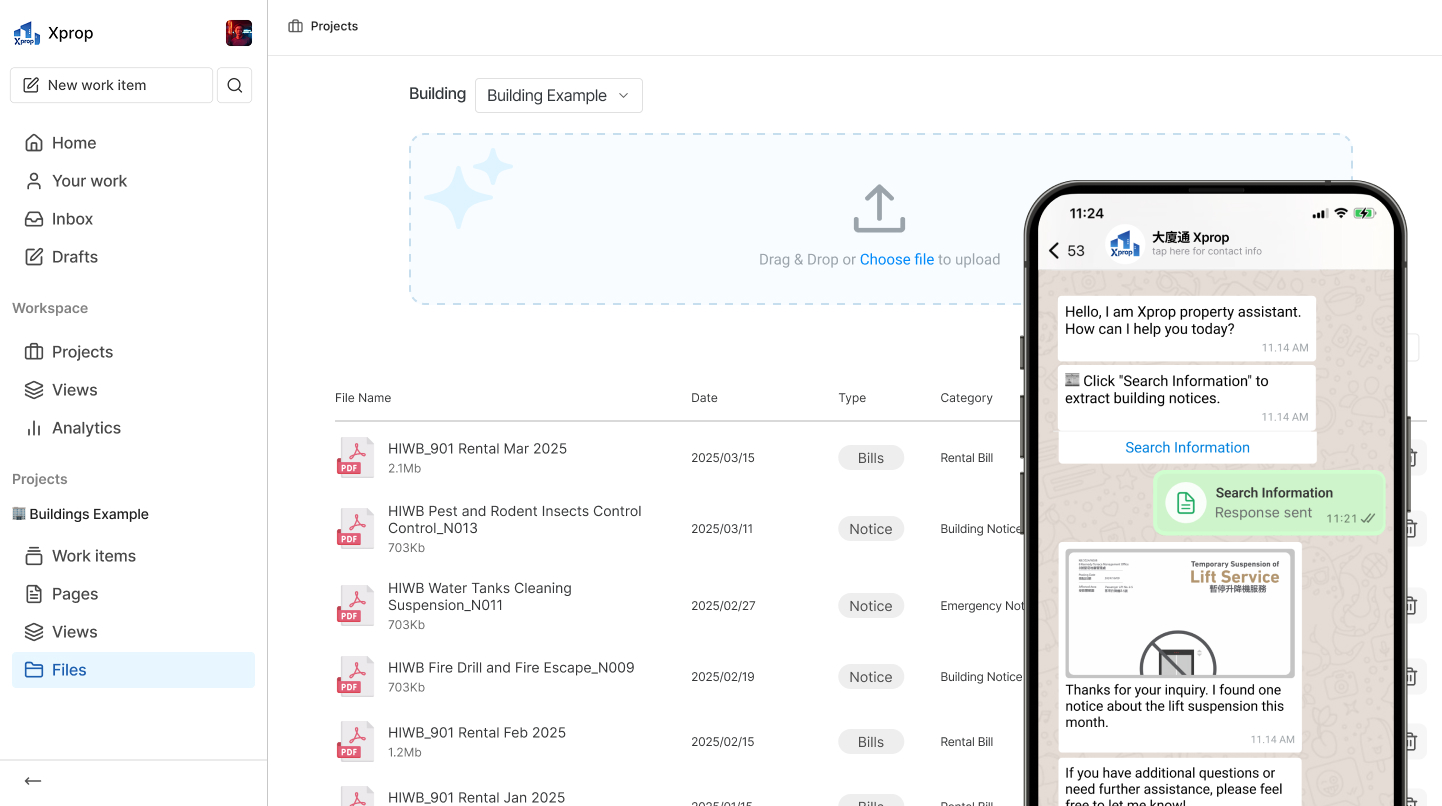Open HIWB Fire Drill and Fire Escape_N009
Screen dimensions: 1442x806
tap(511, 668)
